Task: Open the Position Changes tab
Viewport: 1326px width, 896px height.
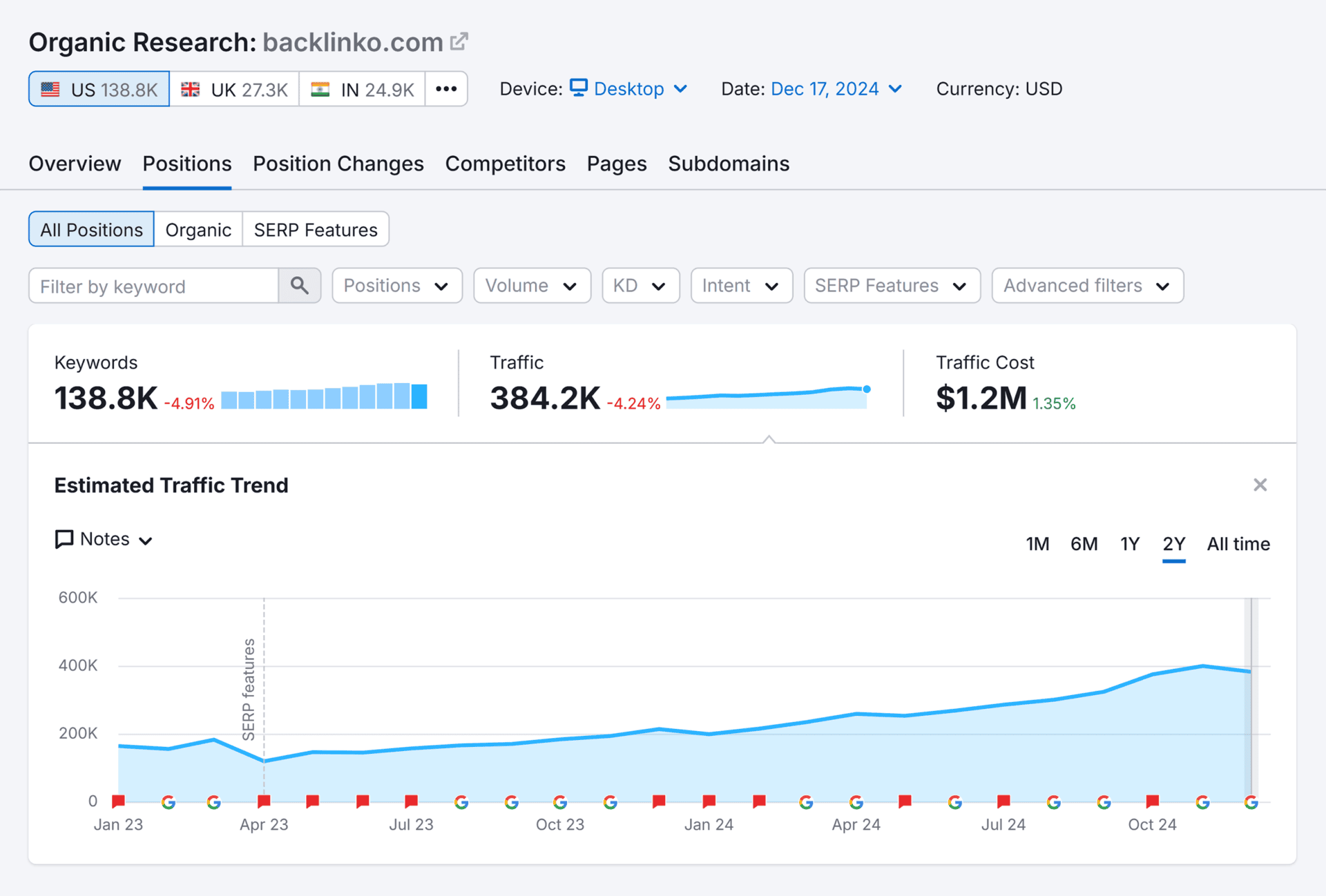Action: click(x=338, y=164)
